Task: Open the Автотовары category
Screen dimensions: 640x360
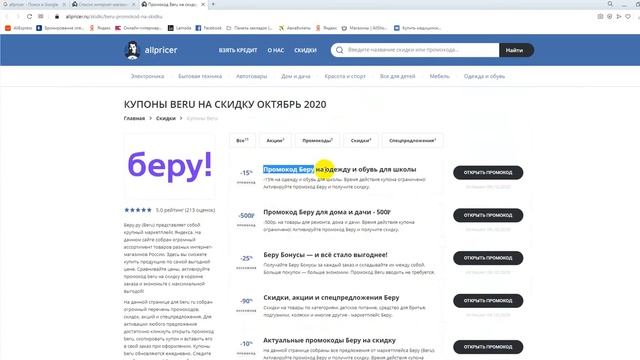Action: click(251, 76)
